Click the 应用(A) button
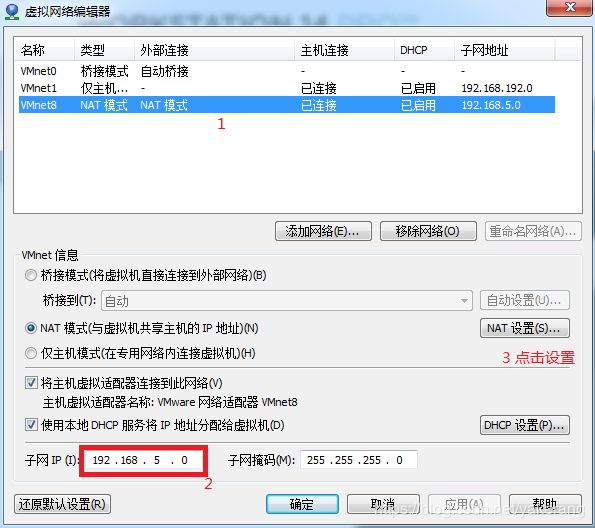 464,504
